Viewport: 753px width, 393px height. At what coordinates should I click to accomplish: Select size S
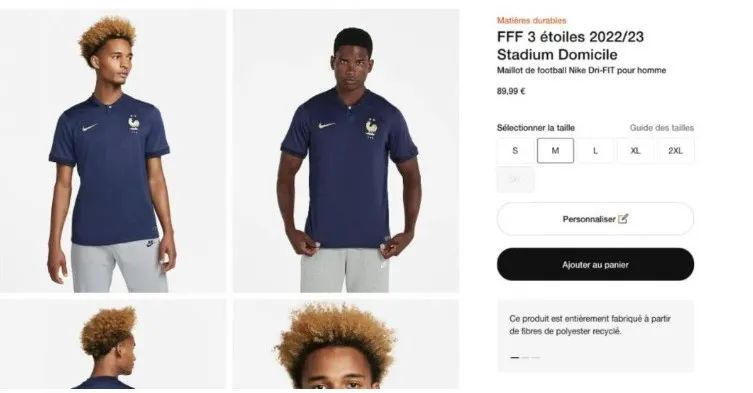(515, 150)
